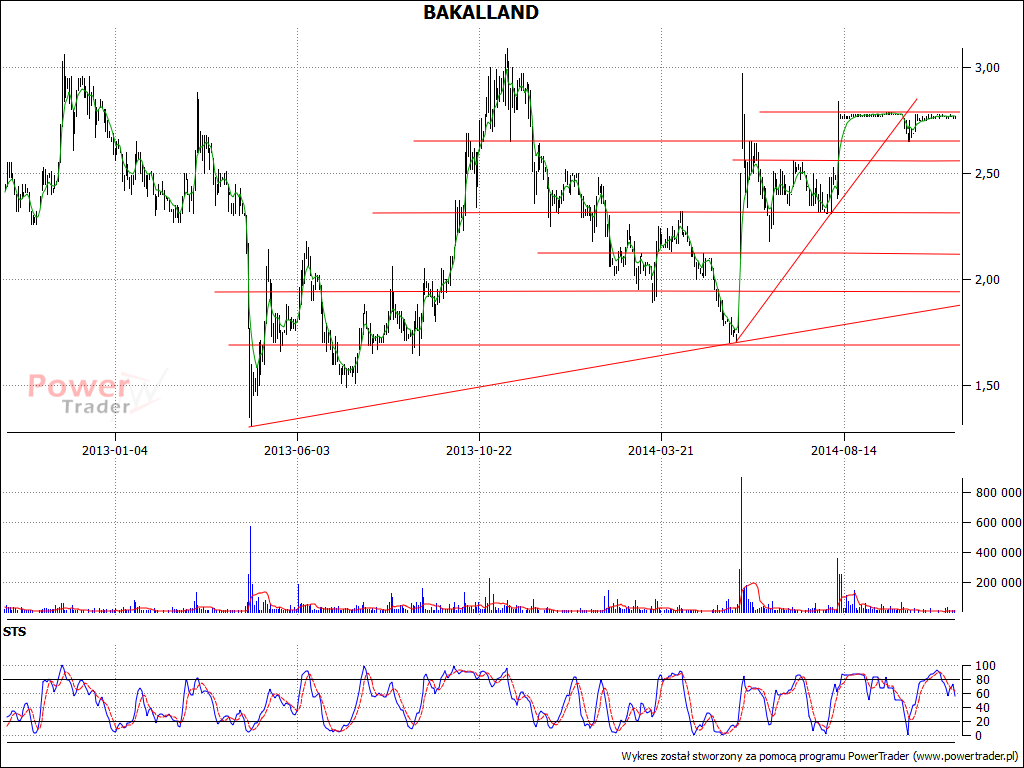Click the STS indicator label

coord(14,632)
